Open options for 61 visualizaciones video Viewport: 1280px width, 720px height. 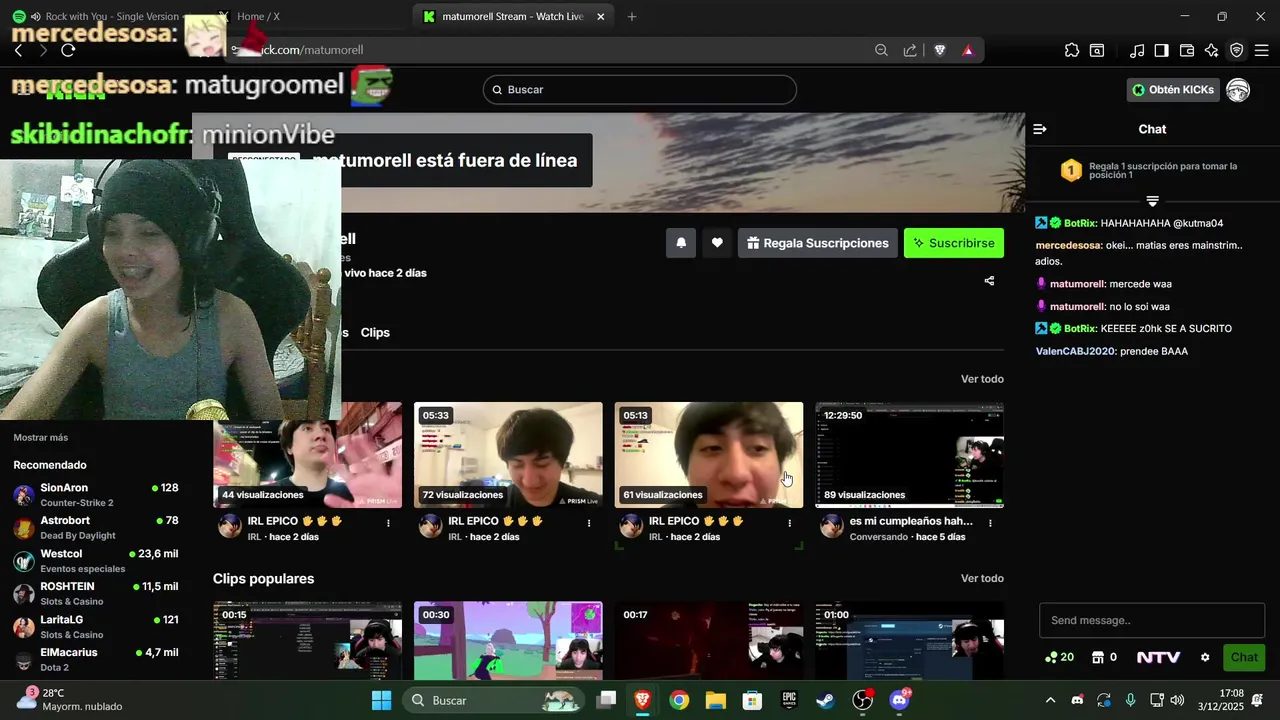tap(789, 523)
